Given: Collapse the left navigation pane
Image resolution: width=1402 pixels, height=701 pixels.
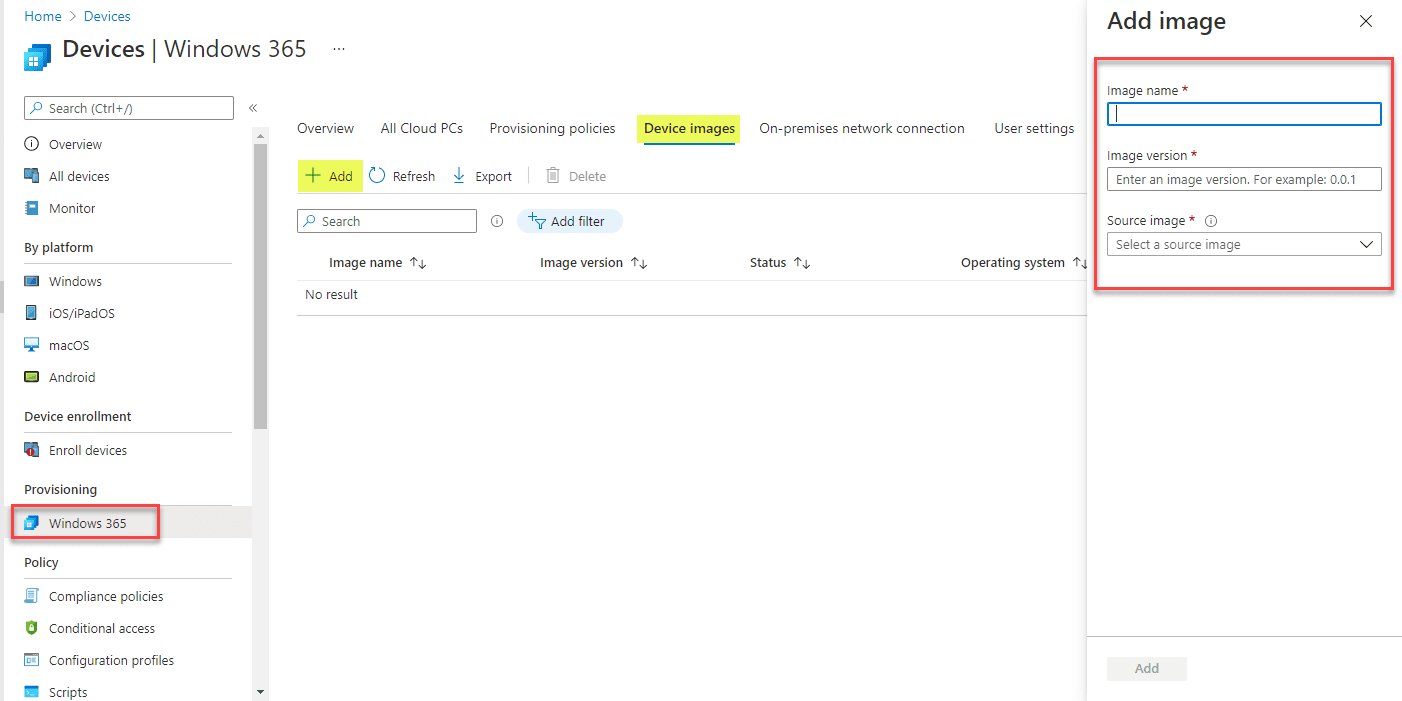Looking at the screenshot, I should 253,107.
